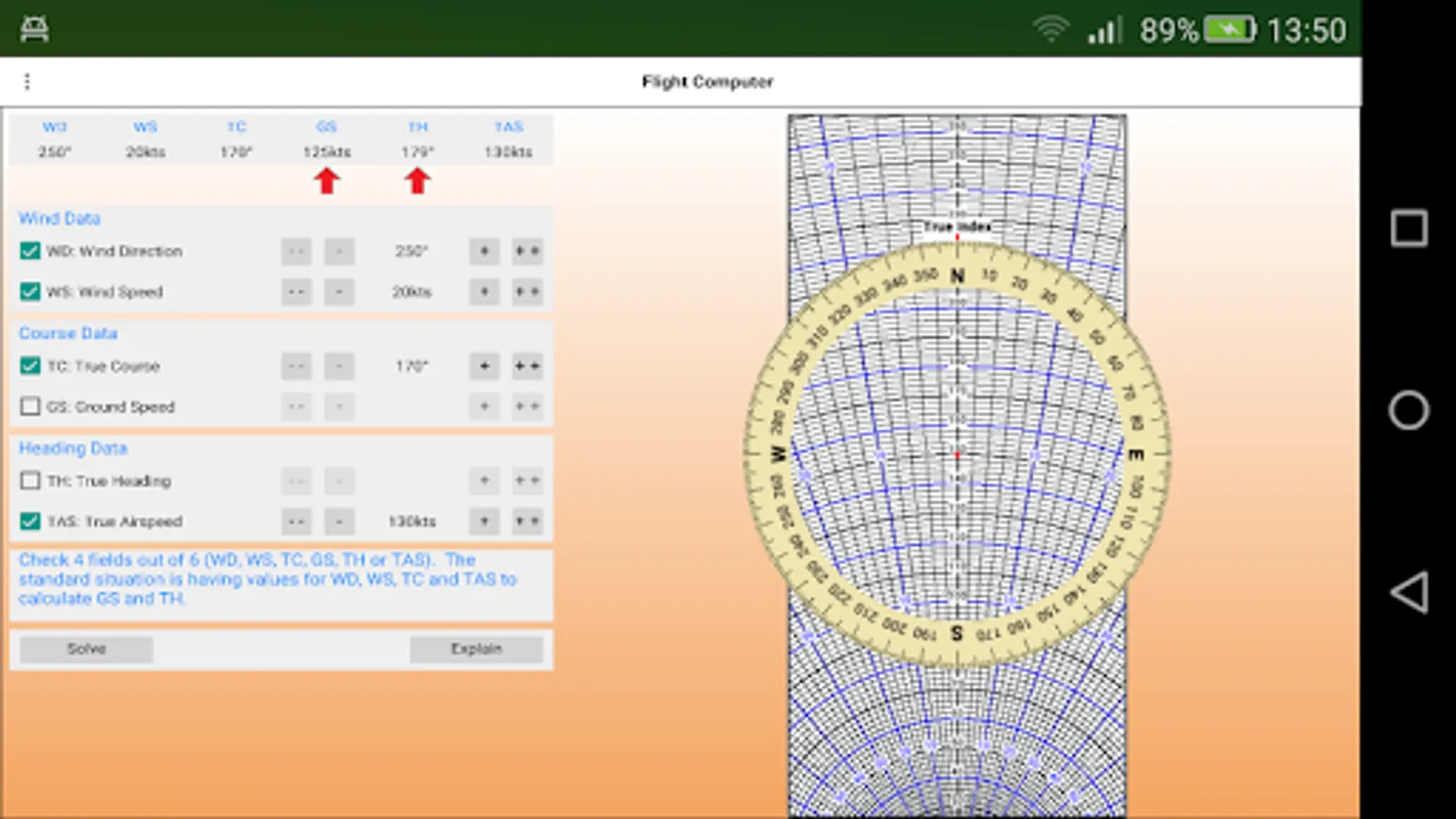Click the E mark on compass ring

[x=1135, y=454]
